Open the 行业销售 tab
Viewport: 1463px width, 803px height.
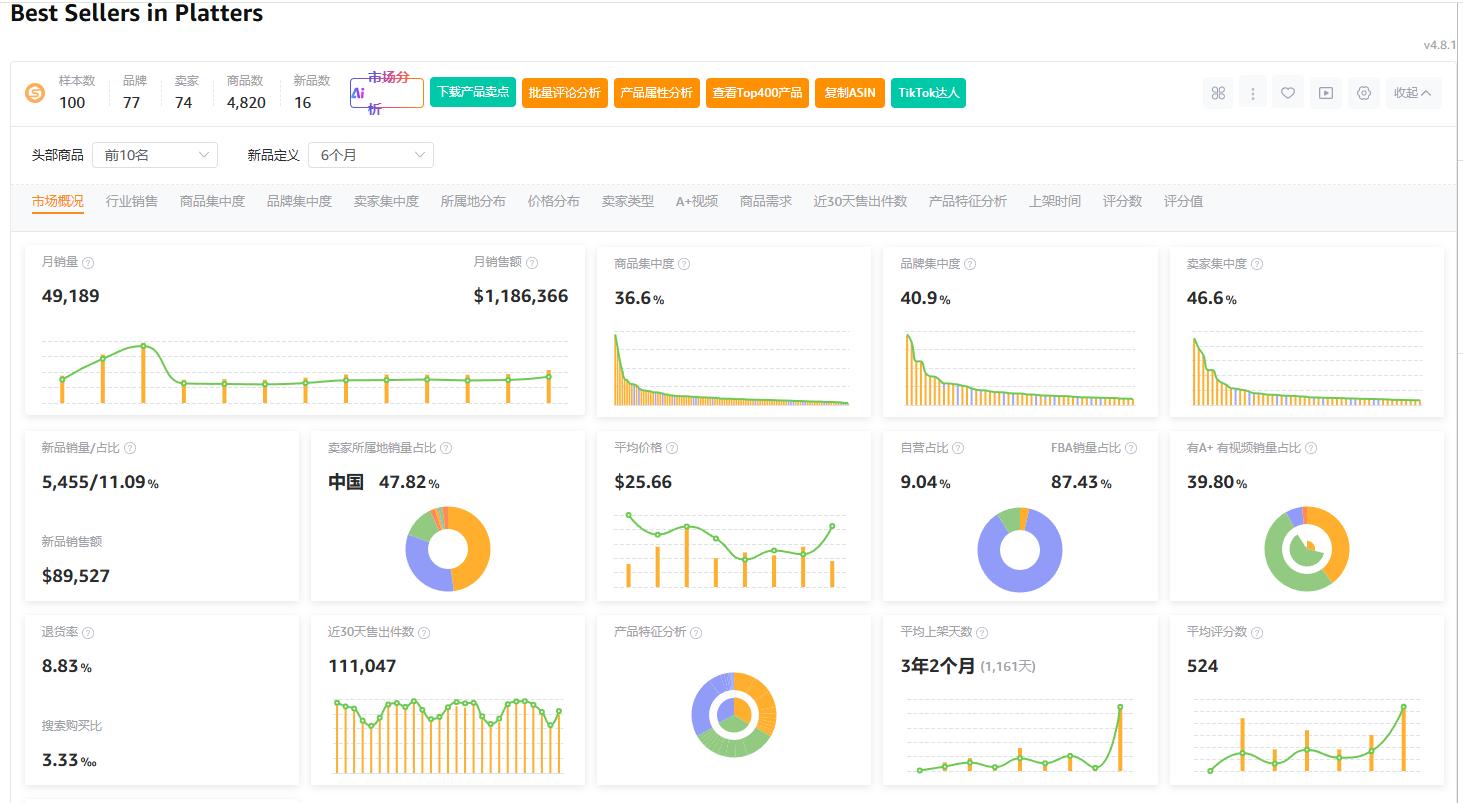(x=130, y=201)
